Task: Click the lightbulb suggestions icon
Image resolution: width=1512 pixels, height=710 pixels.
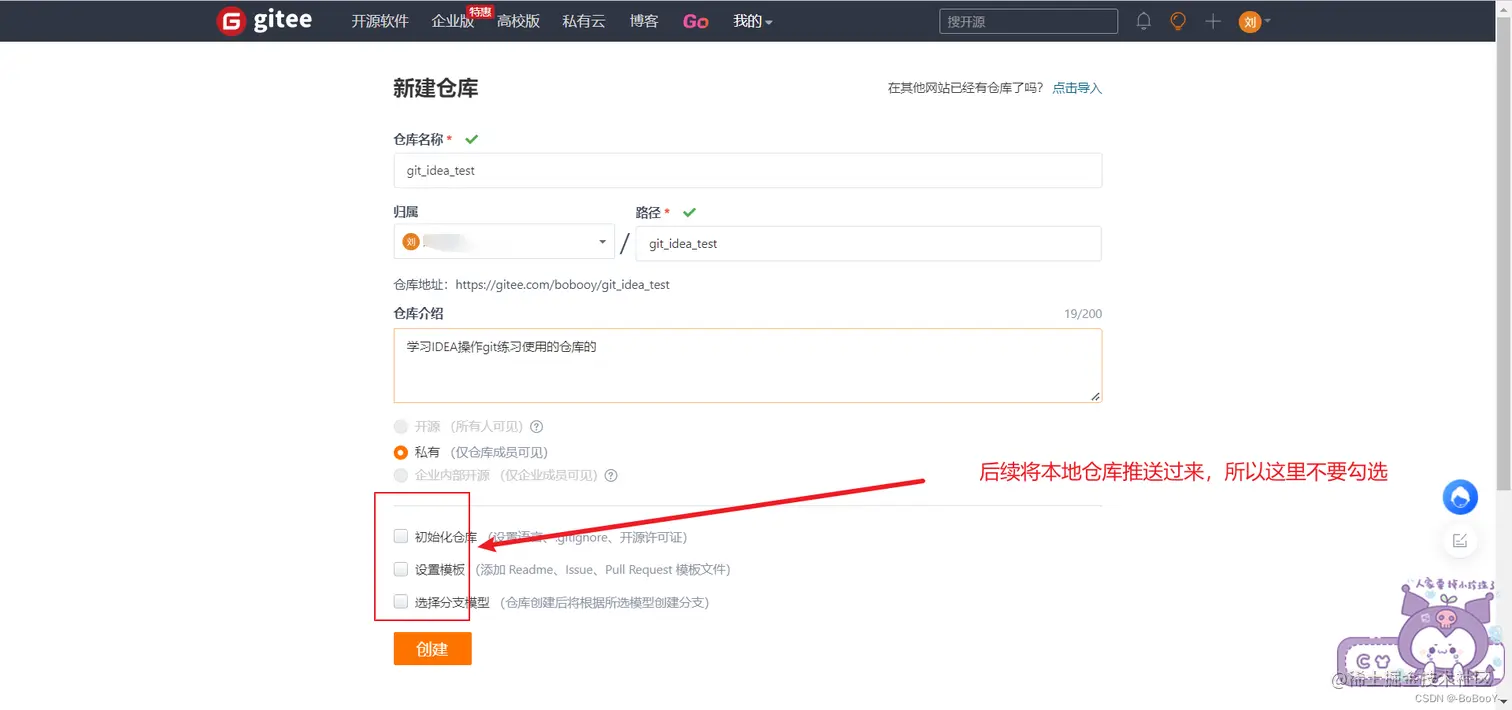Action: pos(1177,20)
